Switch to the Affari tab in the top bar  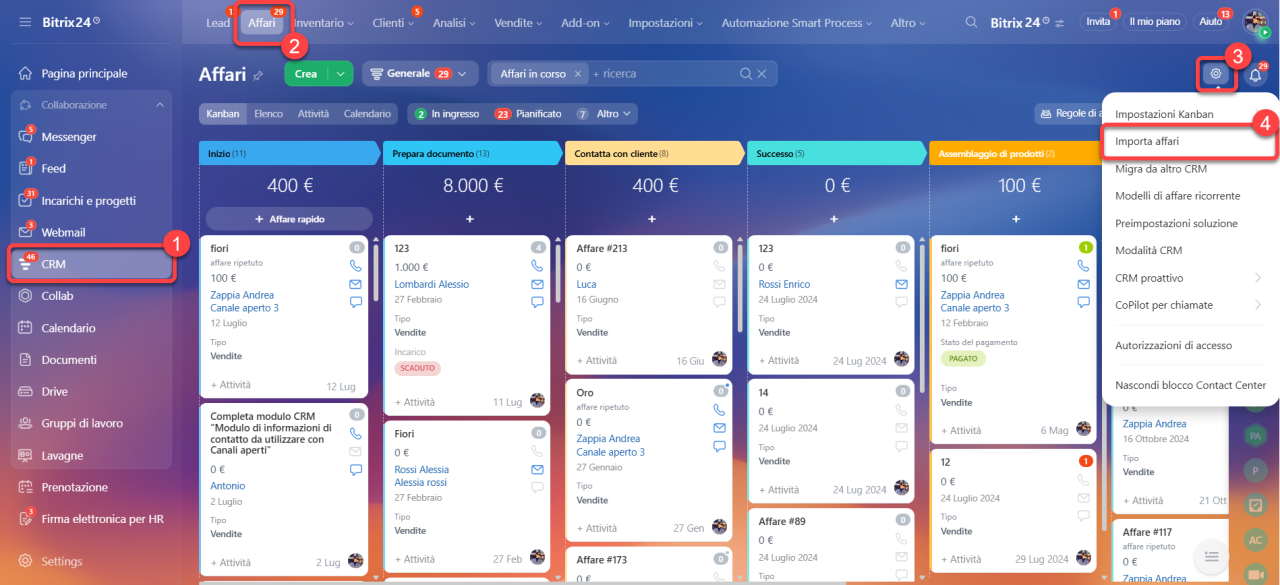click(262, 22)
